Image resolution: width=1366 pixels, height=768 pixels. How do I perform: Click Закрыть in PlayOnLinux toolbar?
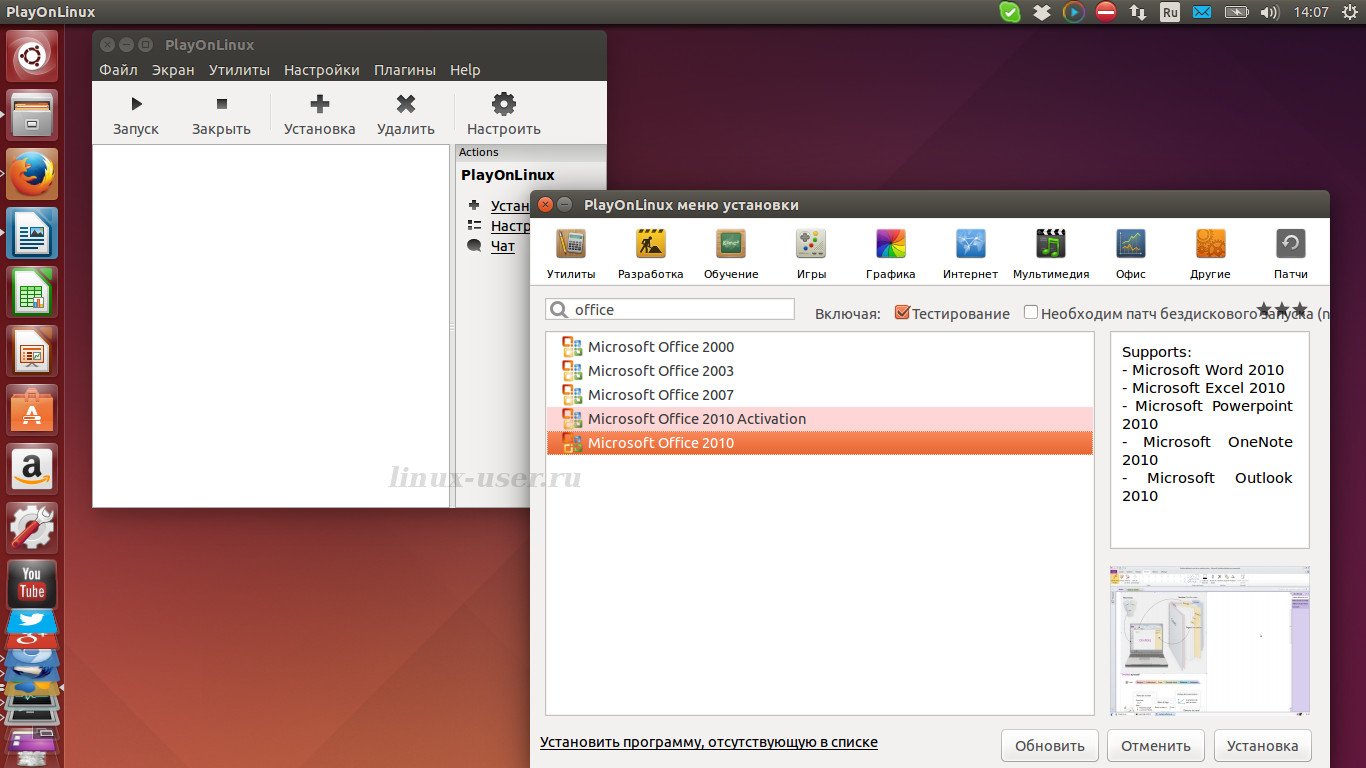(x=221, y=115)
